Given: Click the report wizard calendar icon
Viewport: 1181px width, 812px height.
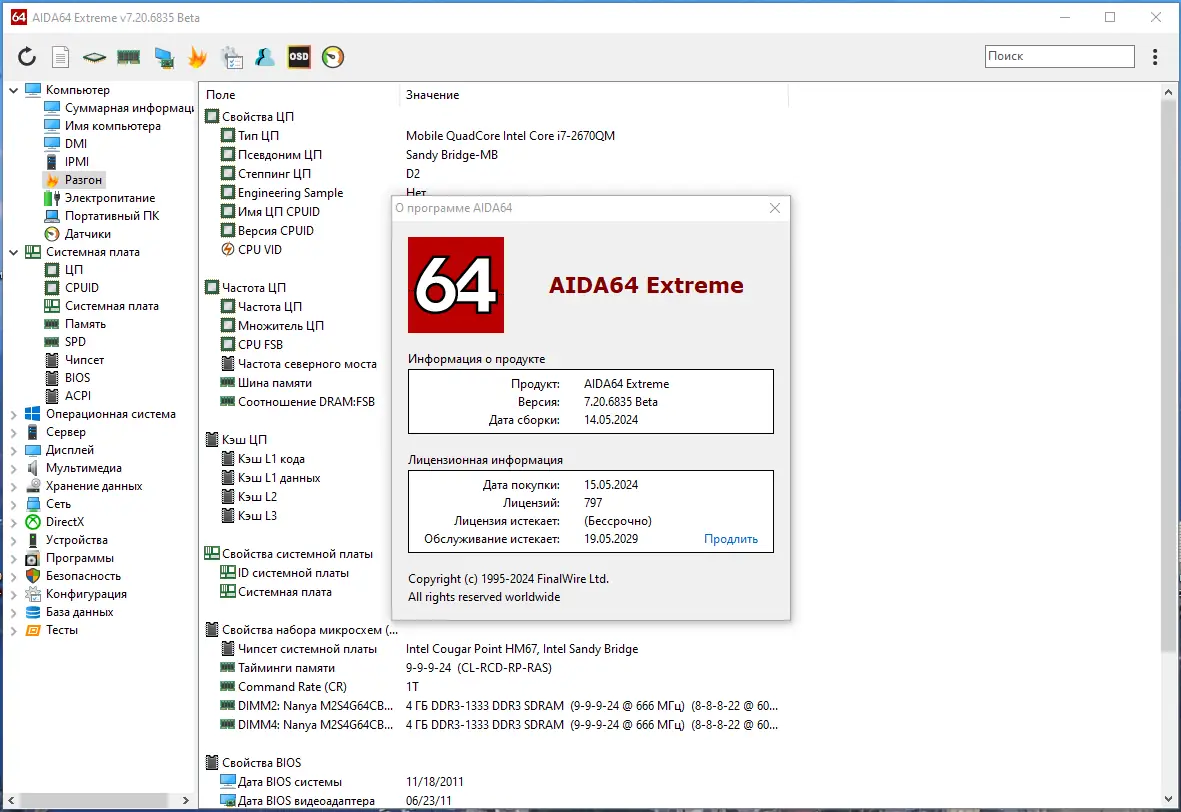Looking at the screenshot, I should (232, 56).
